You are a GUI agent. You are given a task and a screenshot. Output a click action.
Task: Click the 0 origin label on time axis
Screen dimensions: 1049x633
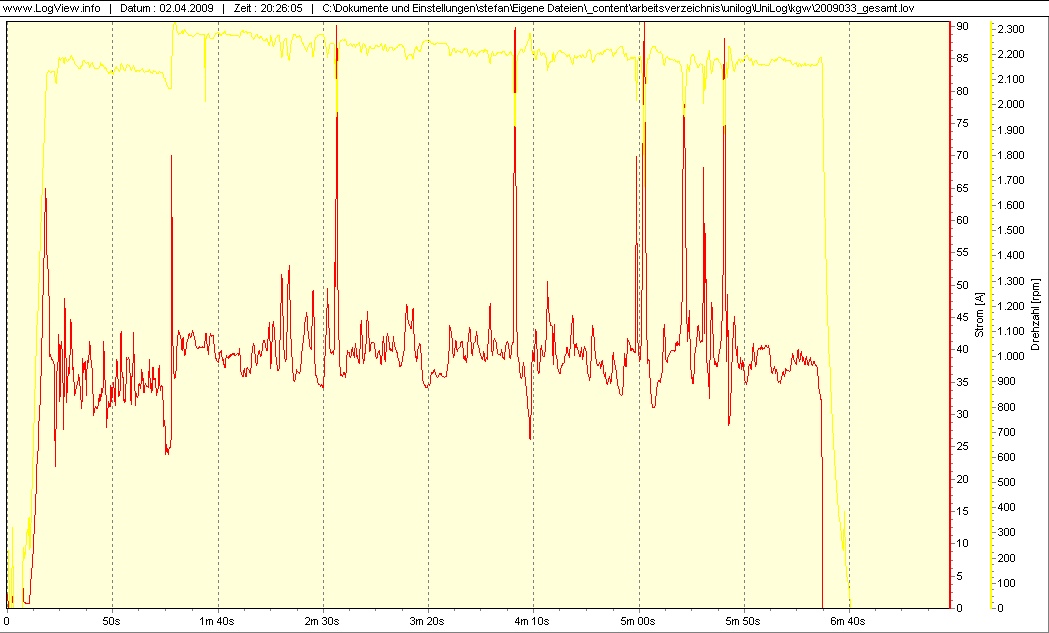tap(7, 621)
